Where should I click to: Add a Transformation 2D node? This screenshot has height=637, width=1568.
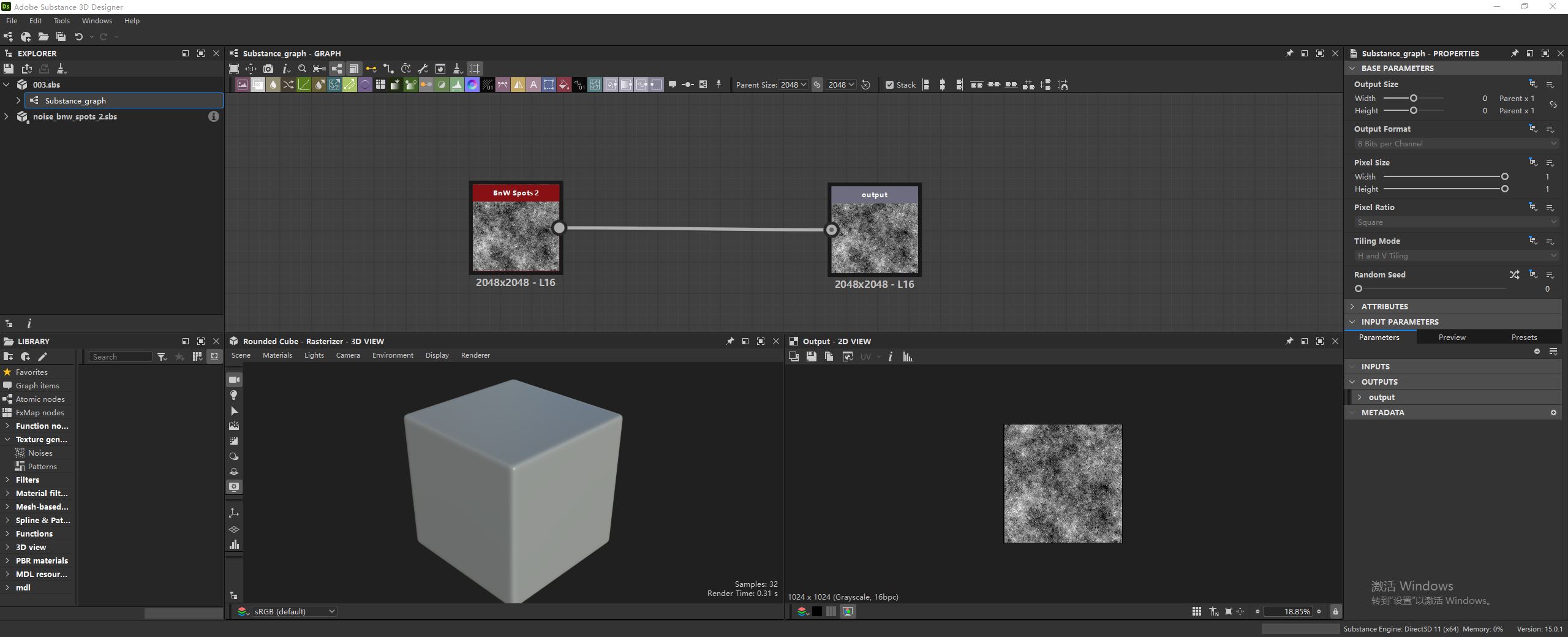tap(549, 85)
